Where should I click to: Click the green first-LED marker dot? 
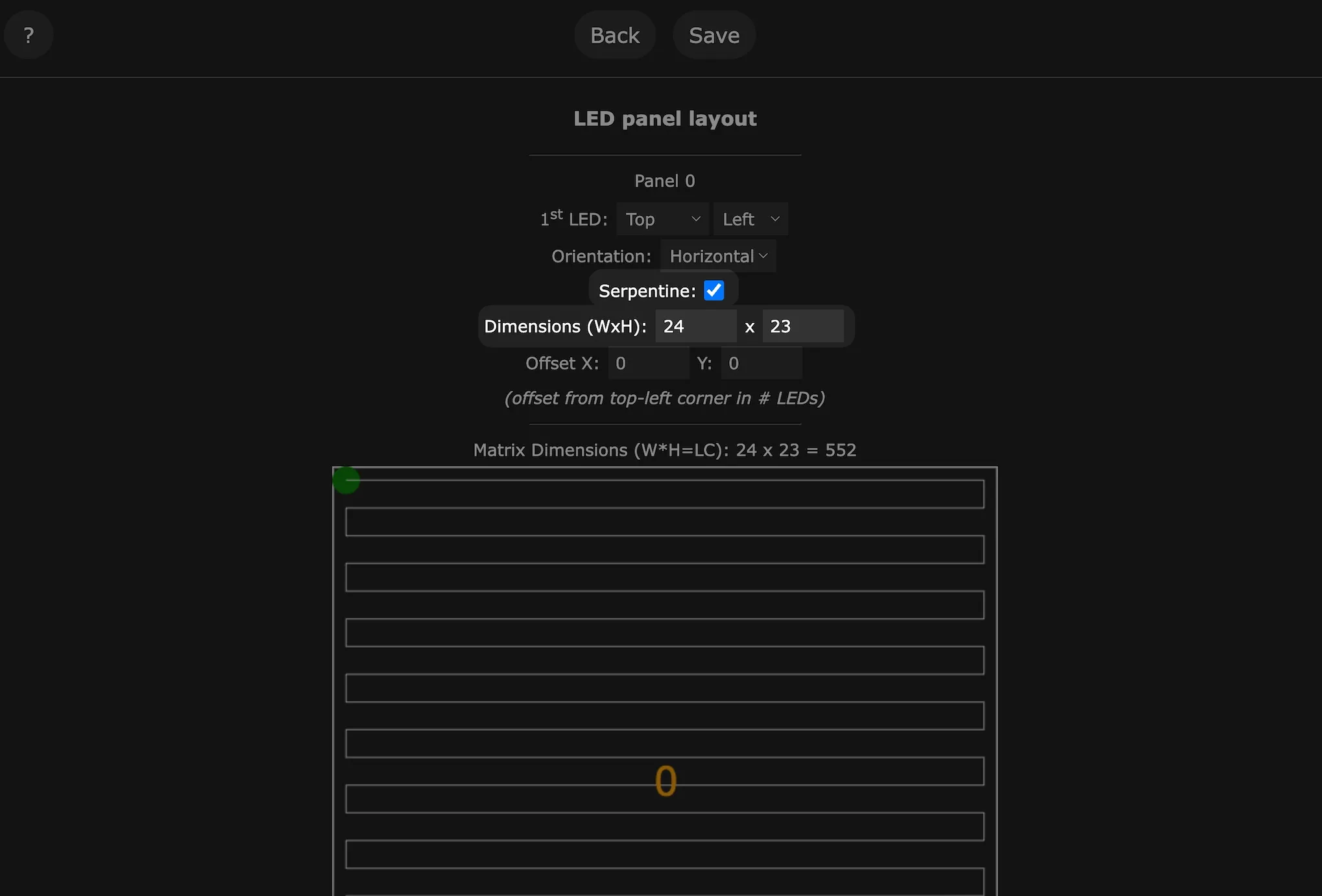[346, 480]
